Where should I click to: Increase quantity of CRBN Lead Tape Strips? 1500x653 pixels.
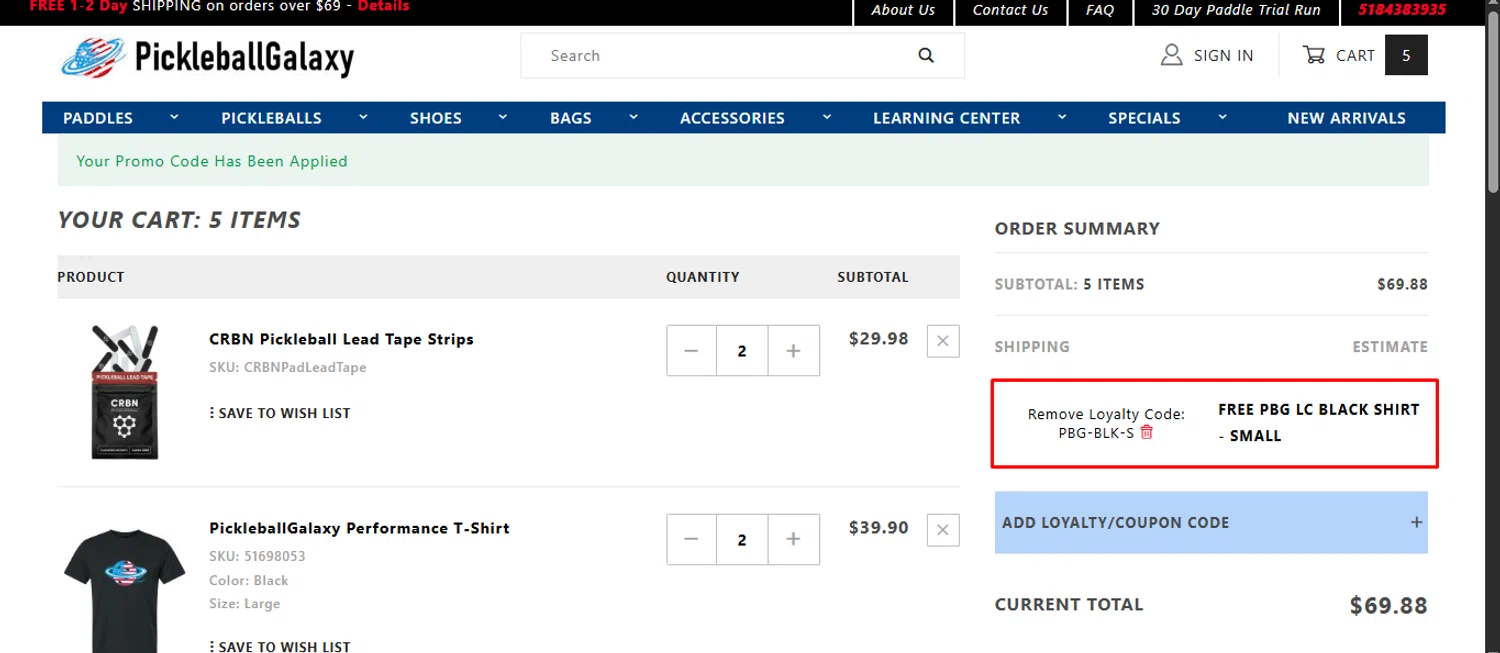(x=794, y=351)
